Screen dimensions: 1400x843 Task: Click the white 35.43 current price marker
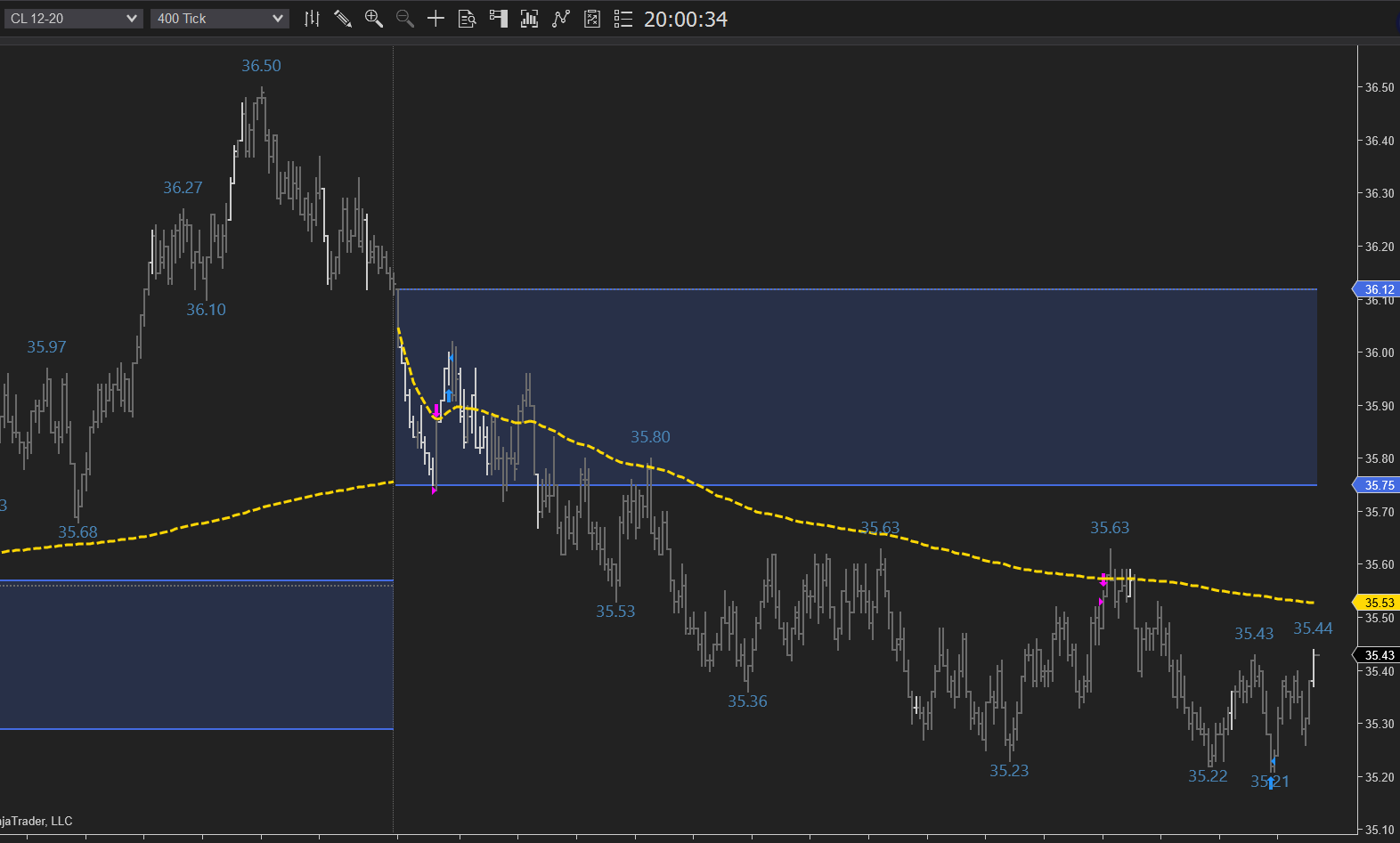pos(1378,655)
